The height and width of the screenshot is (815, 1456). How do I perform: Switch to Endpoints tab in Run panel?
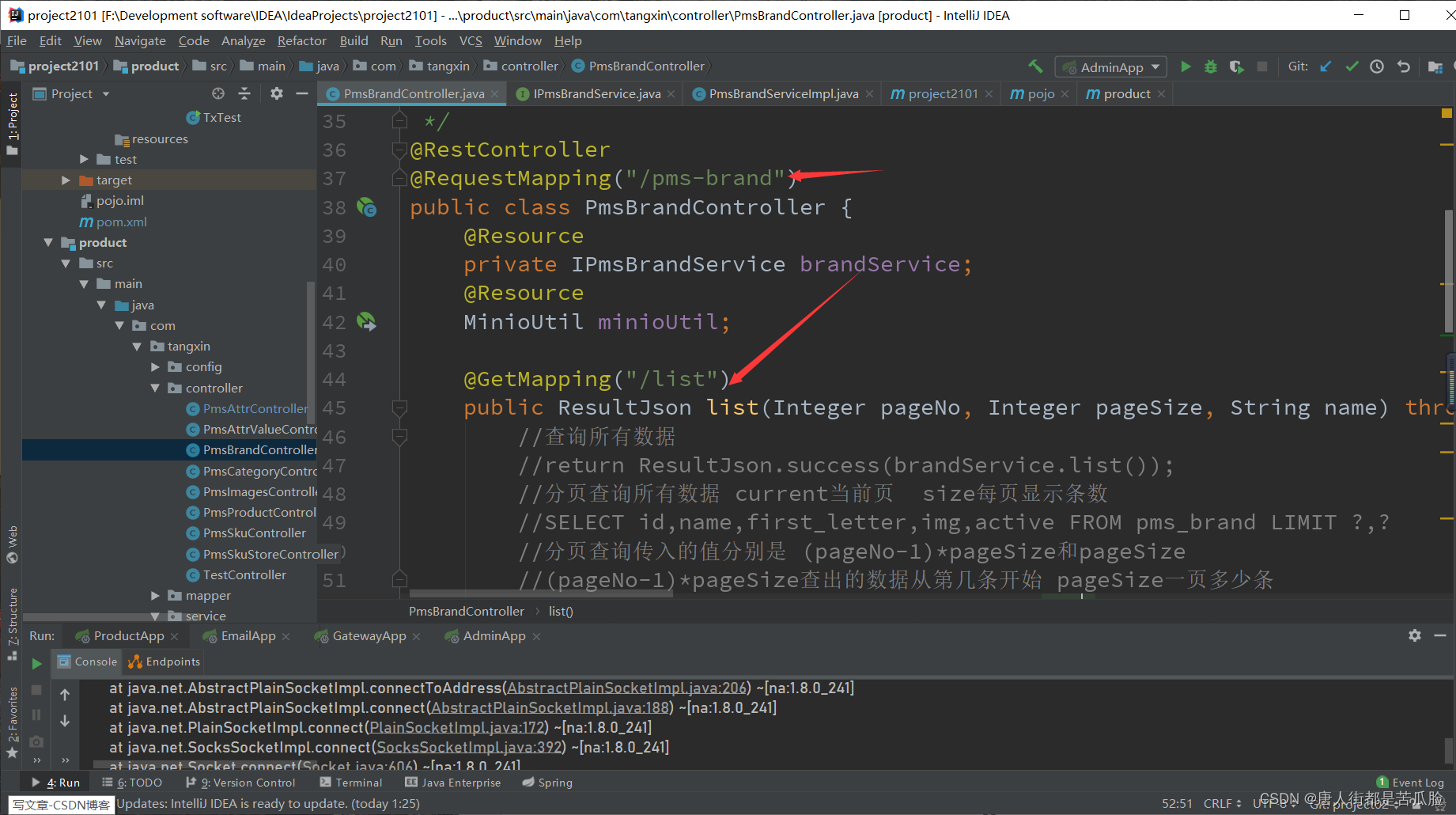pyautogui.click(x=165, y=662)
